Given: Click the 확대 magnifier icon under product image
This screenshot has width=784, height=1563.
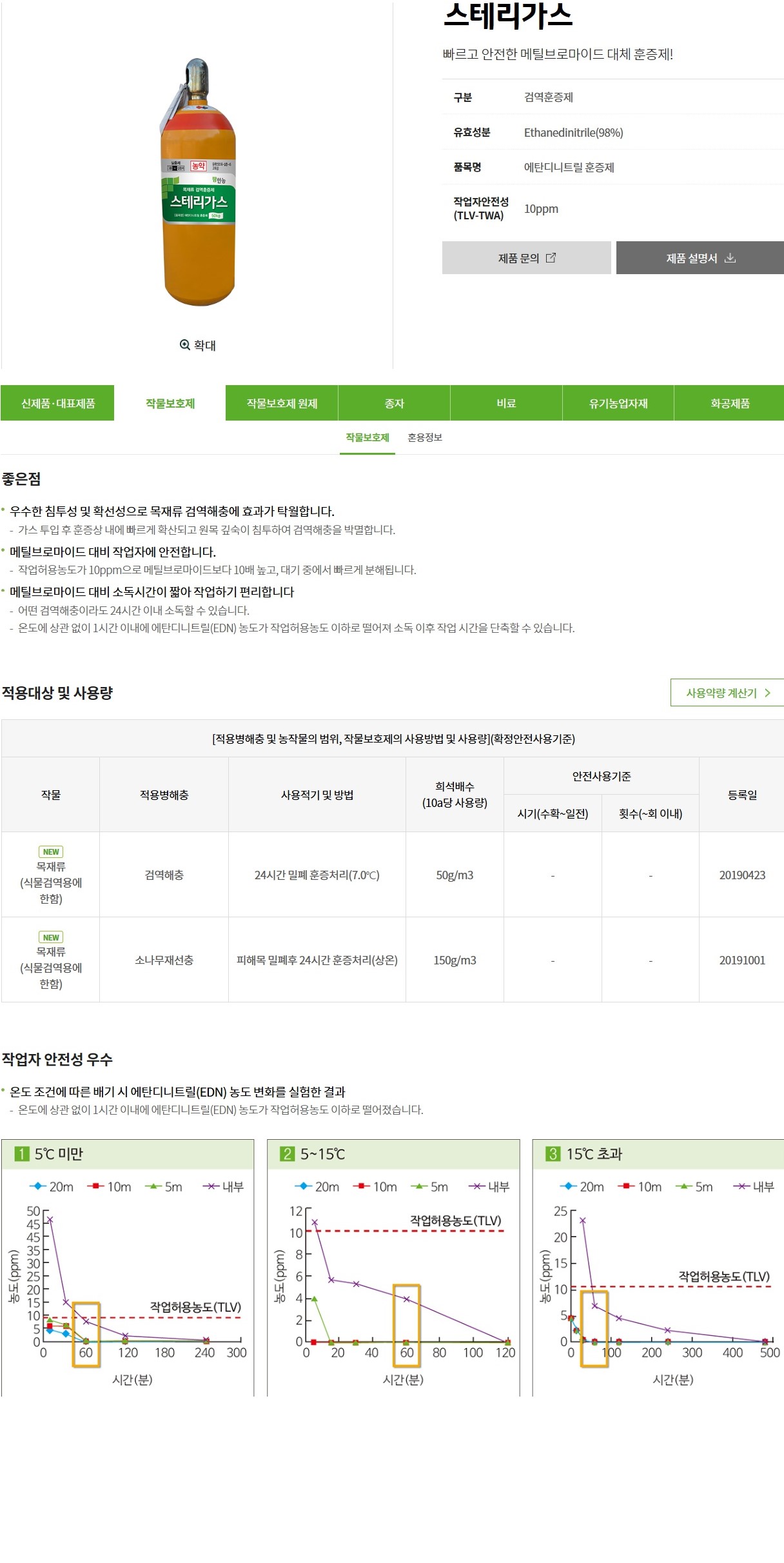Looking at the screenshot, I should 184,345.
